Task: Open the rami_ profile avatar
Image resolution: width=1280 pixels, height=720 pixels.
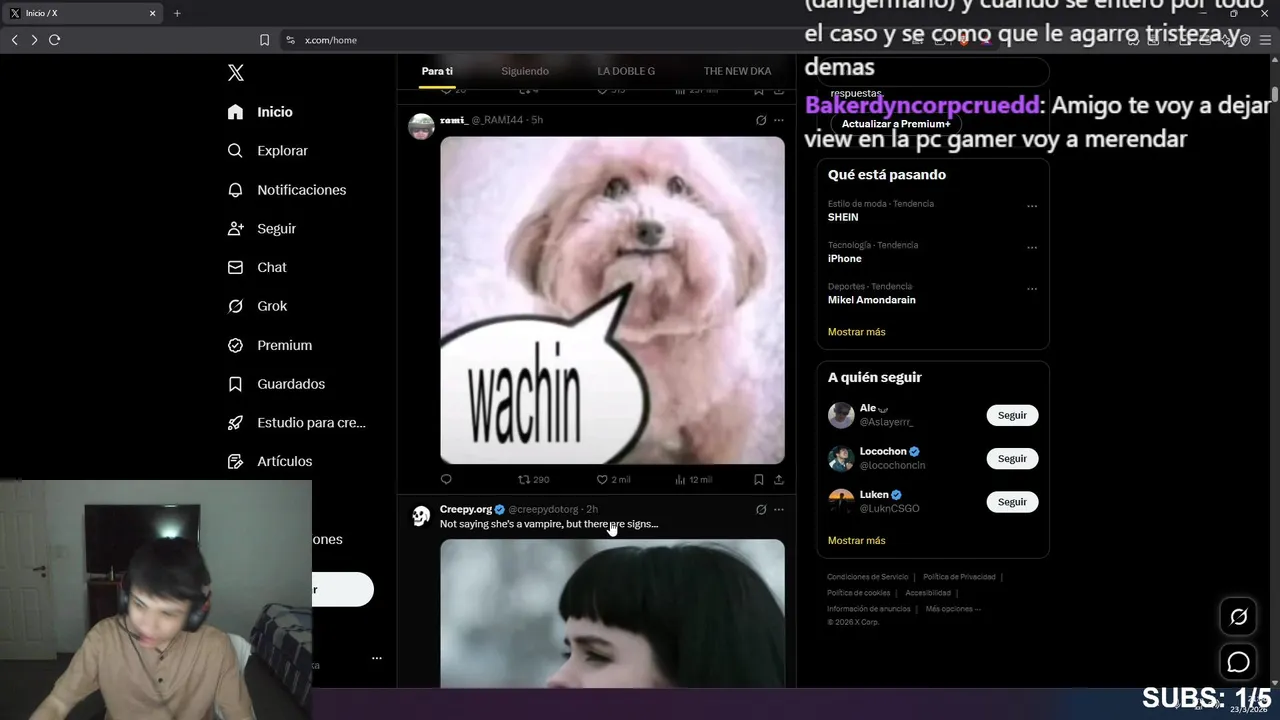Action: pos(422,127)
